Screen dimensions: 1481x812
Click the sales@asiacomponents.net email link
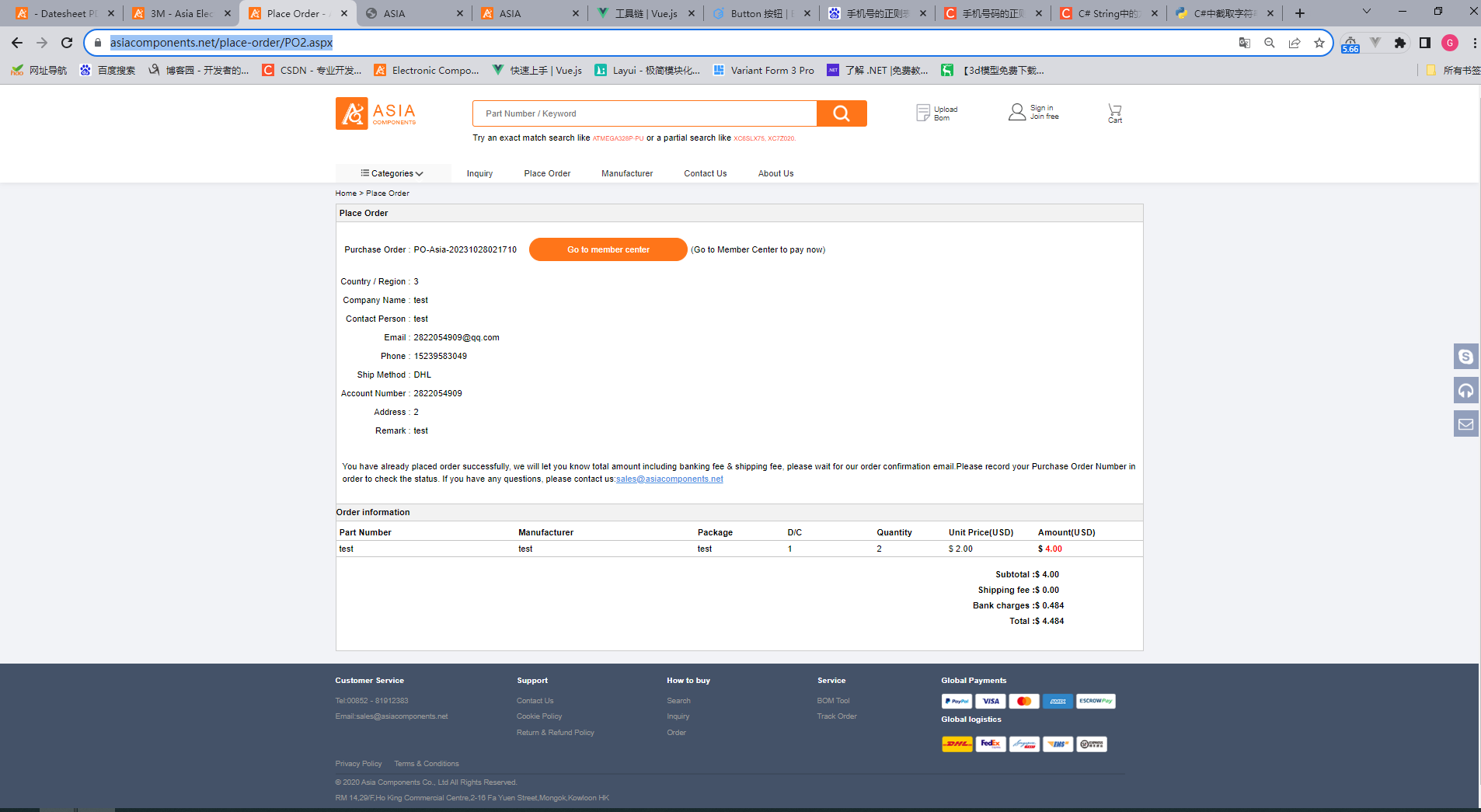(669, 479)
